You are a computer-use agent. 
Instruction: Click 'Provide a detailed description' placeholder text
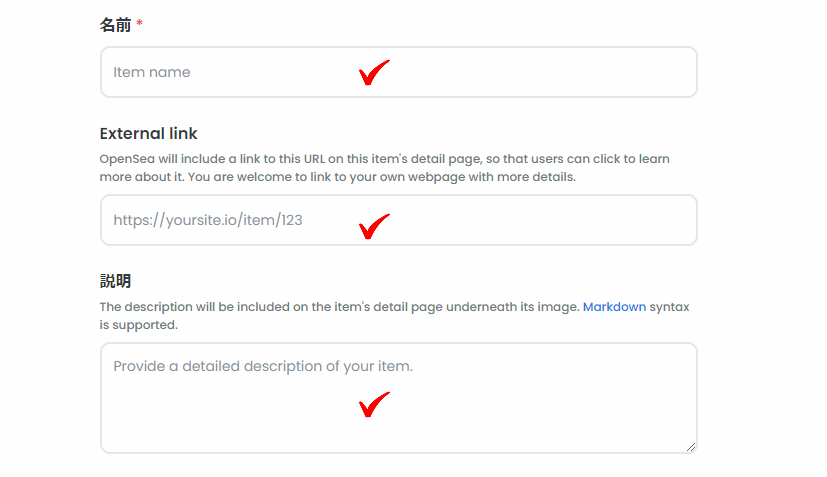[x=263, y=366]
